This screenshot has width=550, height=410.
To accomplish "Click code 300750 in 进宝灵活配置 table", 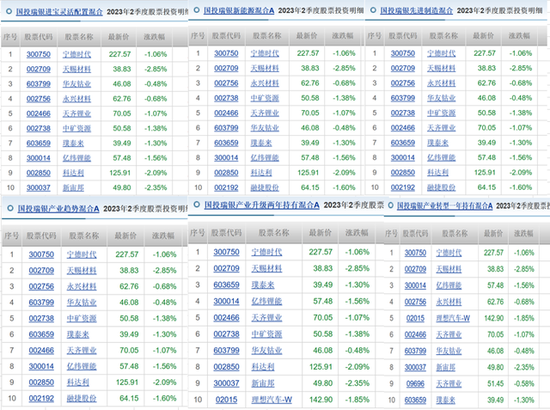I will [x=39, y=54].
